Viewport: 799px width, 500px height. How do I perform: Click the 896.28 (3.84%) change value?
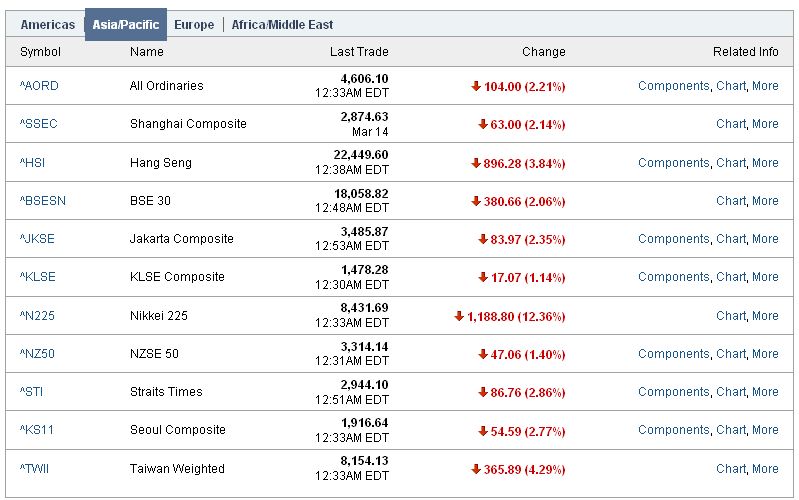(x=524, y=164)
